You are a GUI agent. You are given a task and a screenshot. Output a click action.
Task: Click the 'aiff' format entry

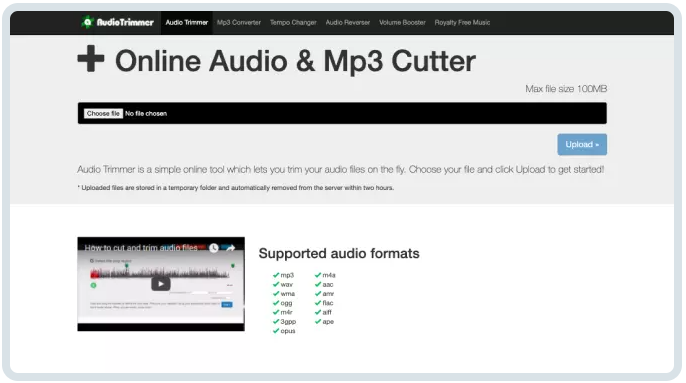(x=323, y=312)
